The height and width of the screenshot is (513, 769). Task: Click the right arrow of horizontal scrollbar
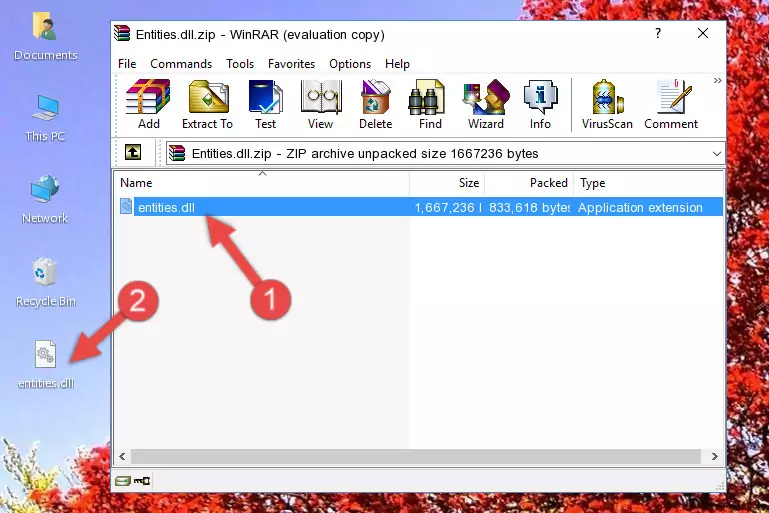click(715, 457)
